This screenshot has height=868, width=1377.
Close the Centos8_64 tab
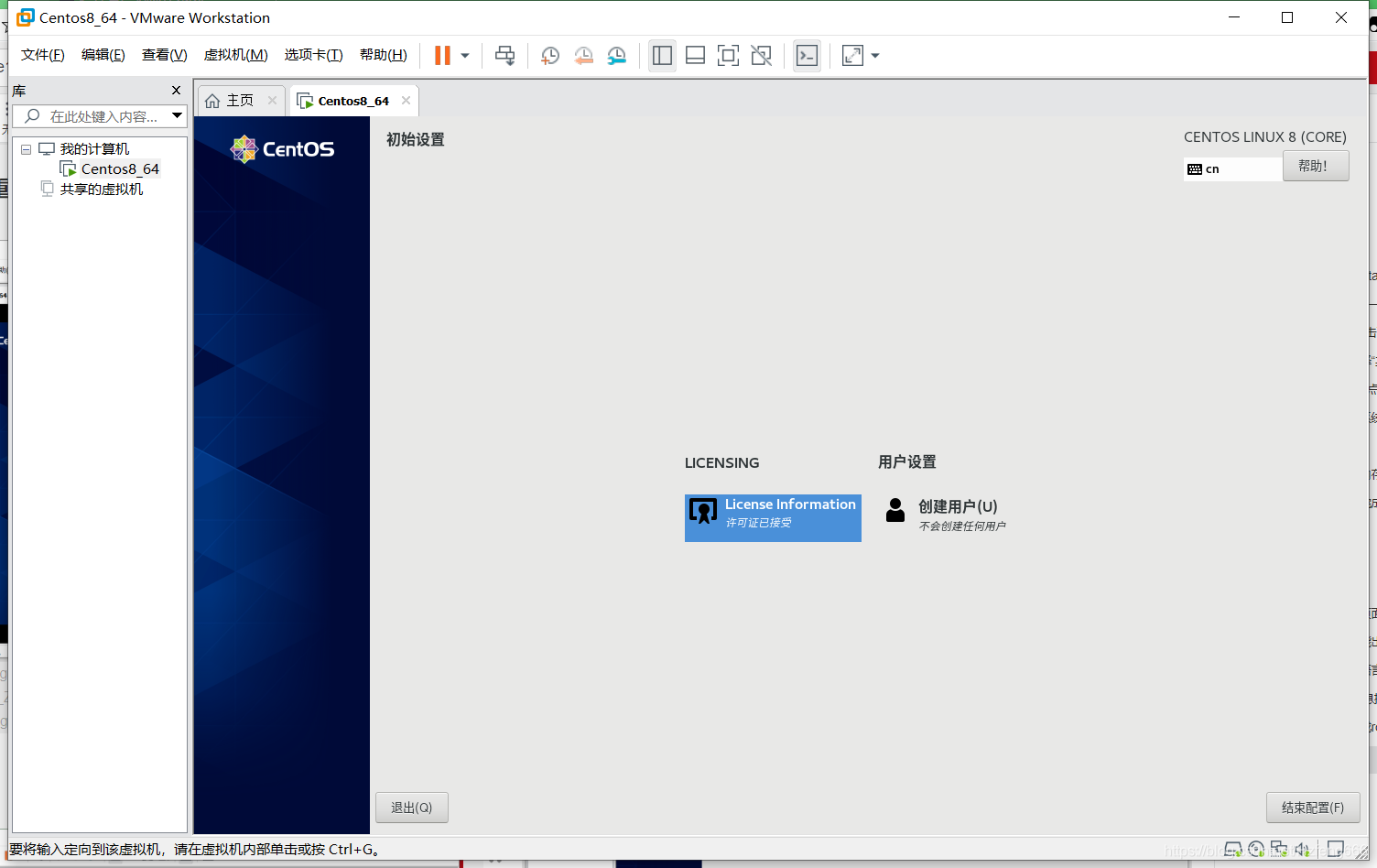[406, 101]
